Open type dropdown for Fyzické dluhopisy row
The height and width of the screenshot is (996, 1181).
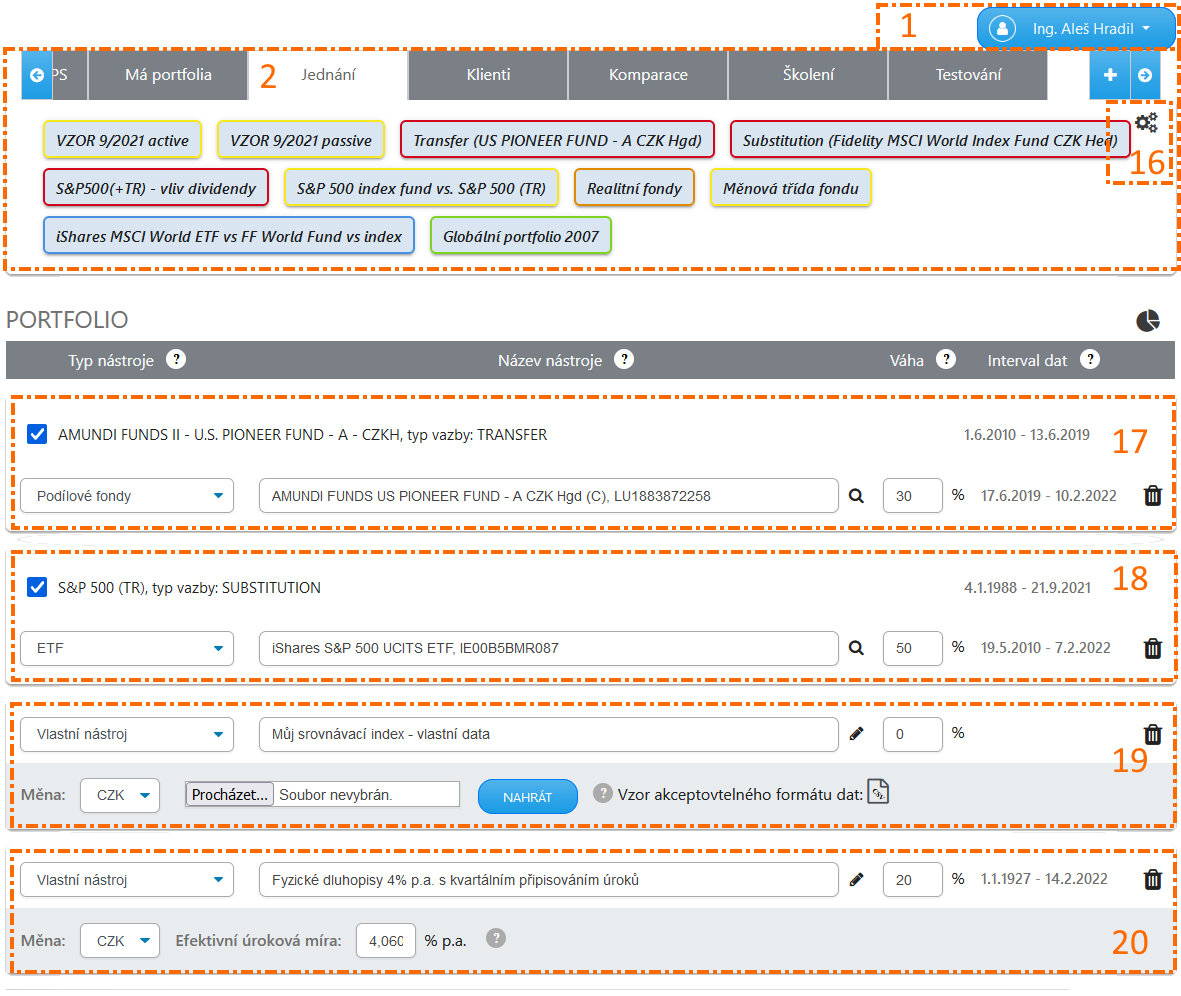(x=127, y=879)
